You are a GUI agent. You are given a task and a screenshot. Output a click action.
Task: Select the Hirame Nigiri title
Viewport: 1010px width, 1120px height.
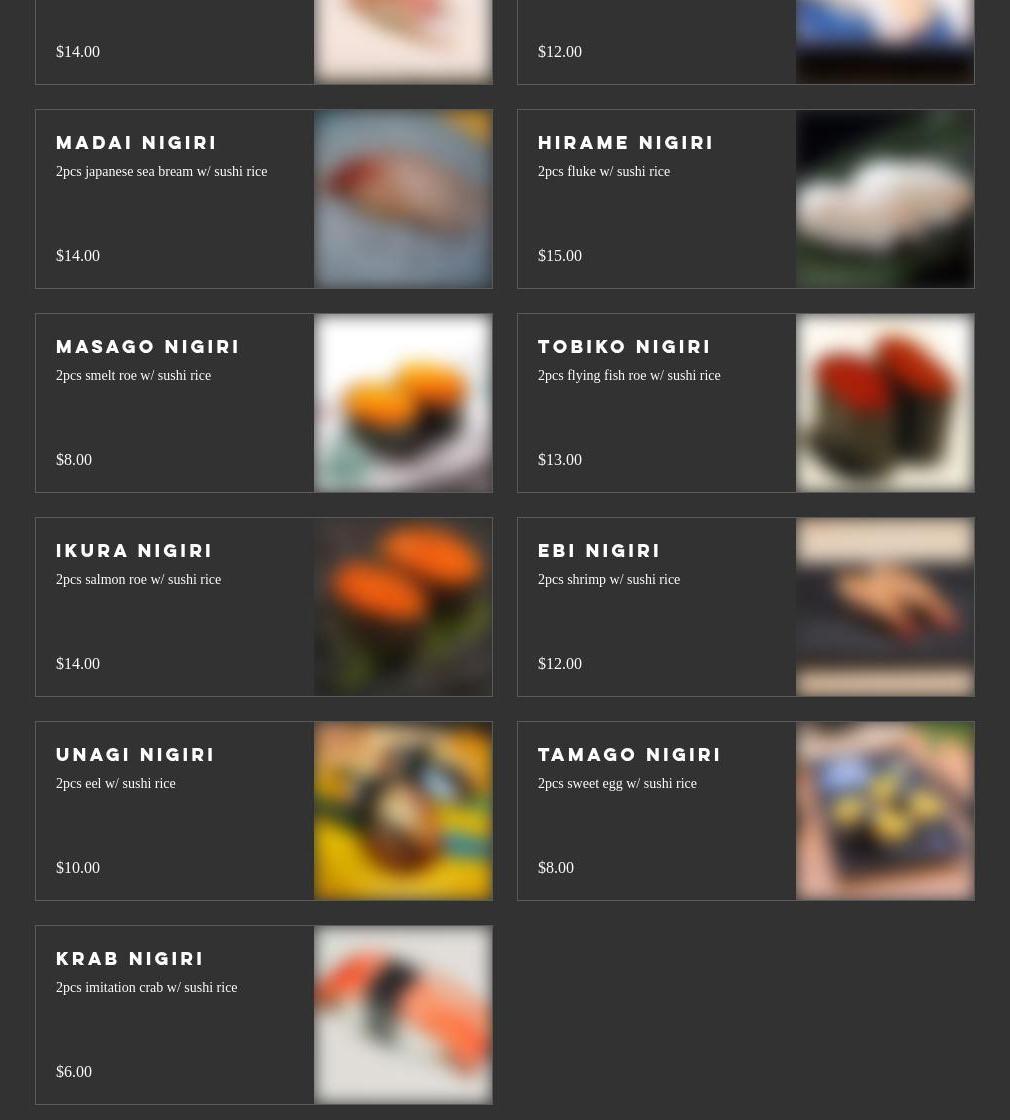(625, 143)
